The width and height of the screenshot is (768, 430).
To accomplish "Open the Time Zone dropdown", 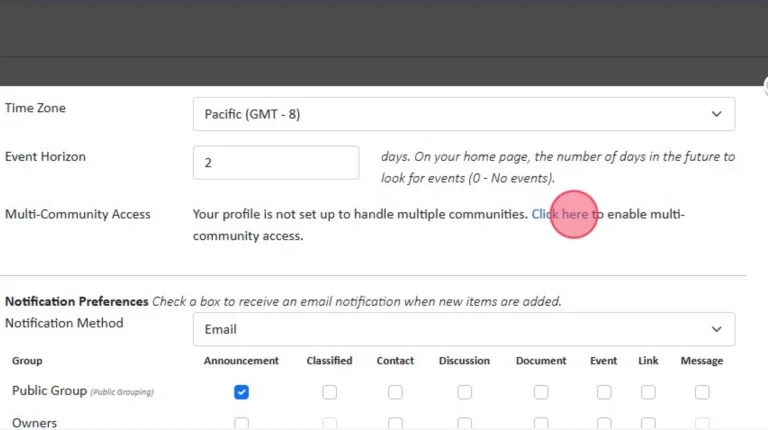I will point(463,114).
